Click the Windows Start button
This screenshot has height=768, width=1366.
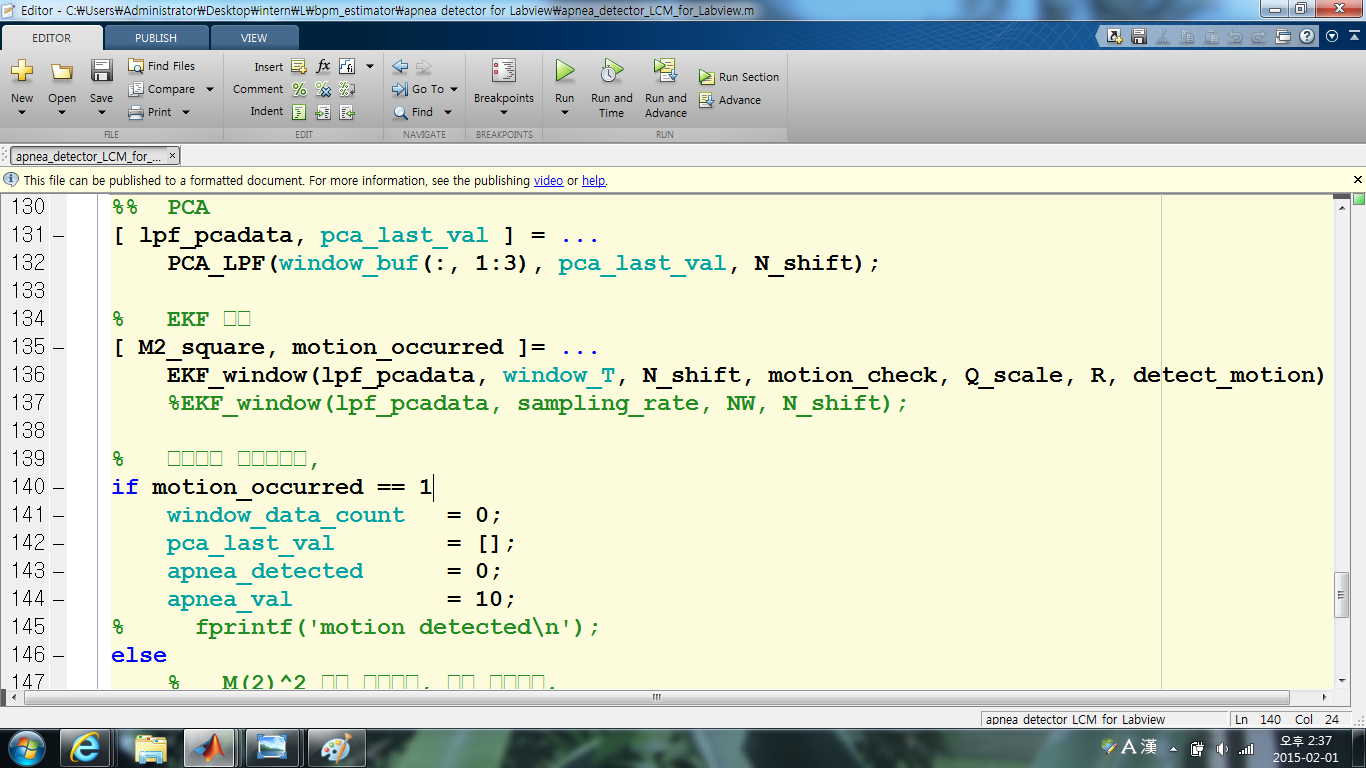click(x=26, y=747)
